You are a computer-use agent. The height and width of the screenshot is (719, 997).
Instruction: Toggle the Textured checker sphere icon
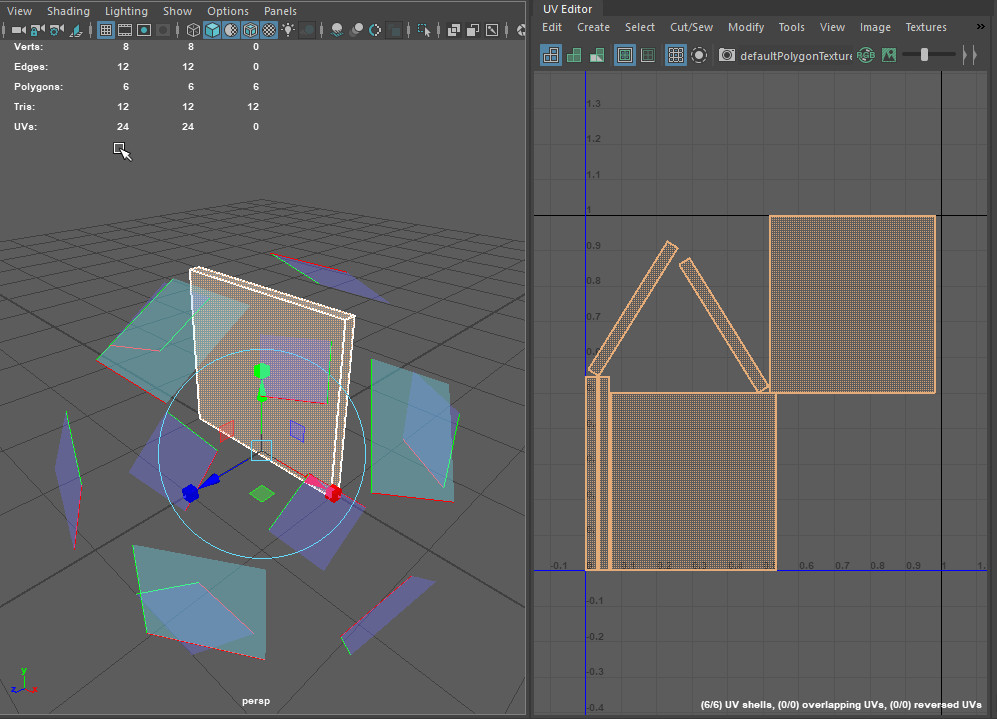(x=270, y=30)
